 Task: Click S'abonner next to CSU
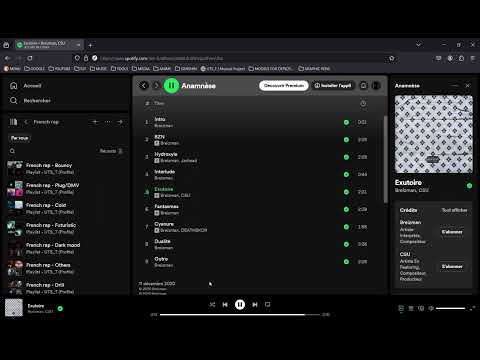tap(452, 266)
